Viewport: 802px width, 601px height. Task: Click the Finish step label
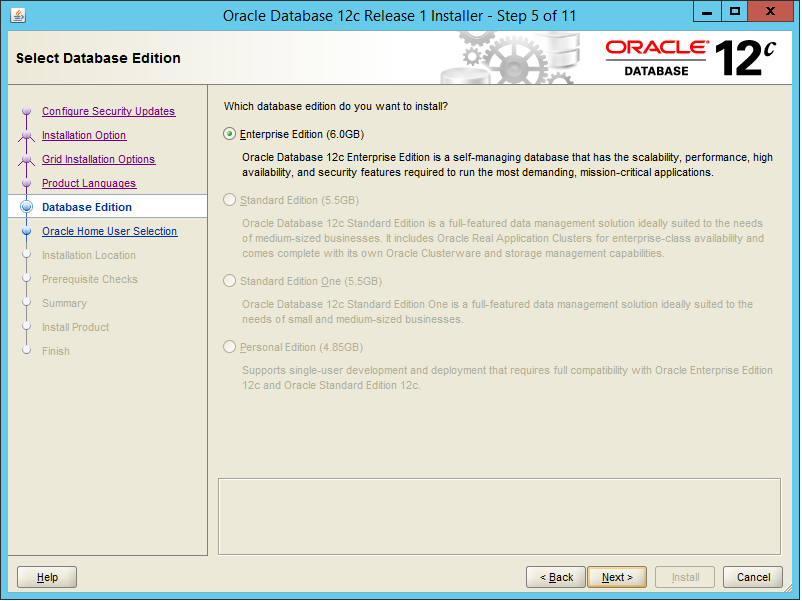56,351
